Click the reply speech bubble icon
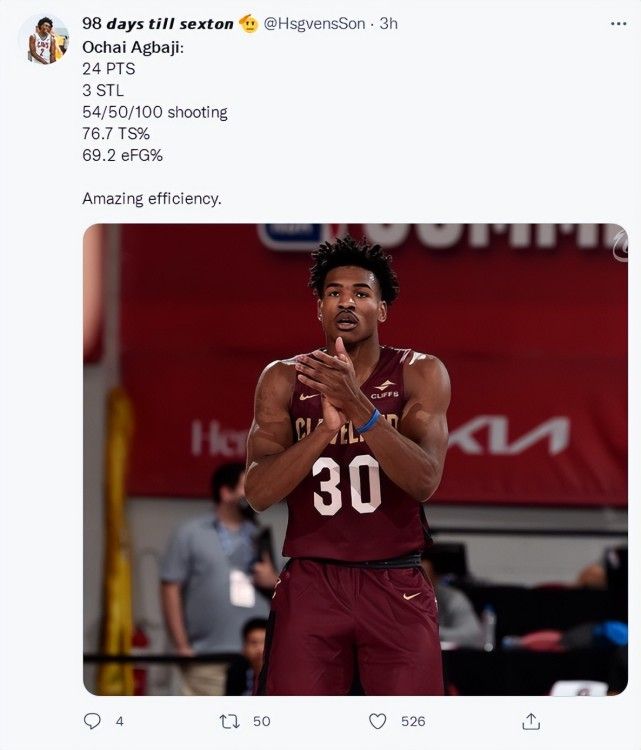 click(92, 721)
